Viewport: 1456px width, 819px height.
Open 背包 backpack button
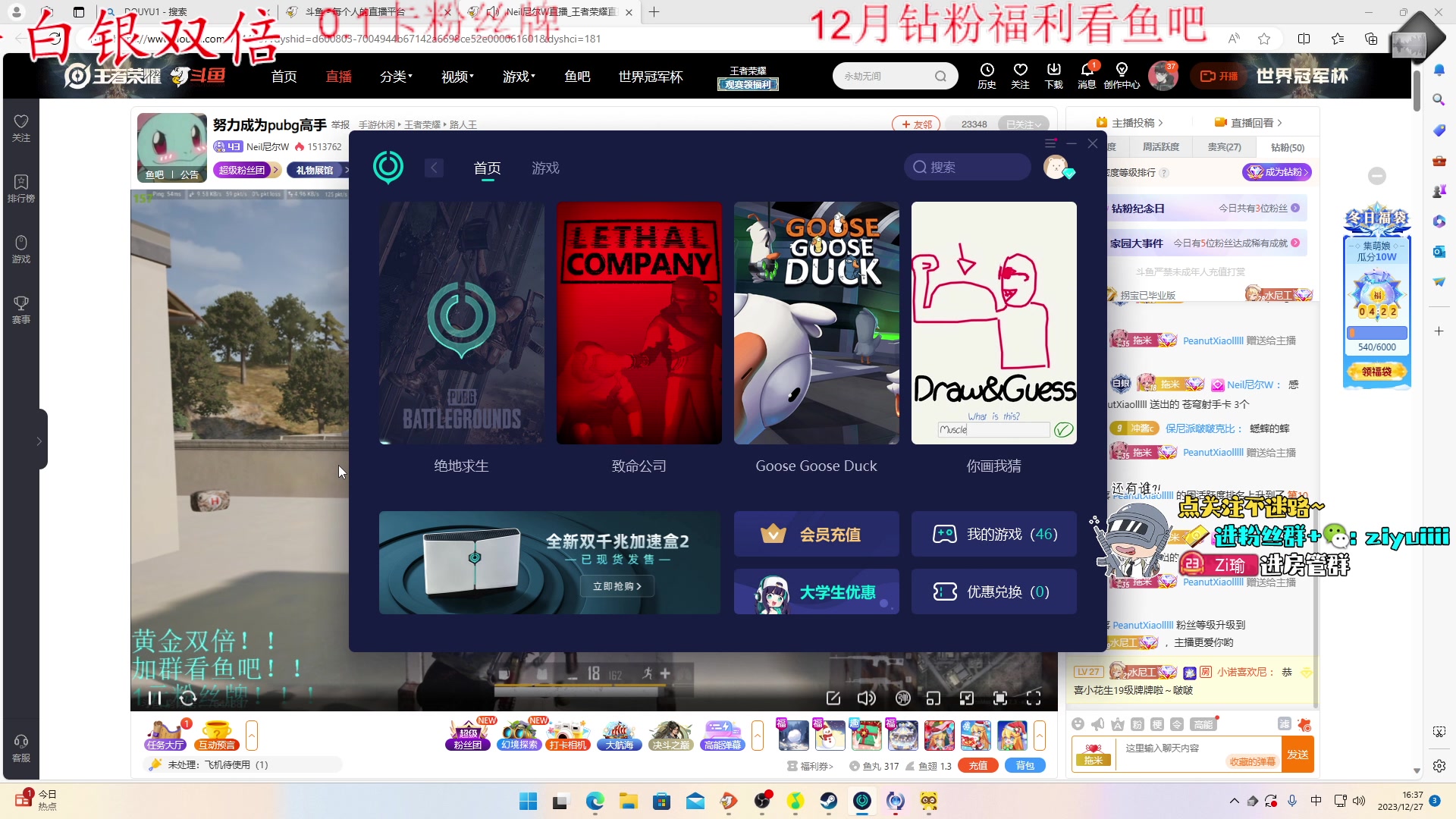(1025, 766)
